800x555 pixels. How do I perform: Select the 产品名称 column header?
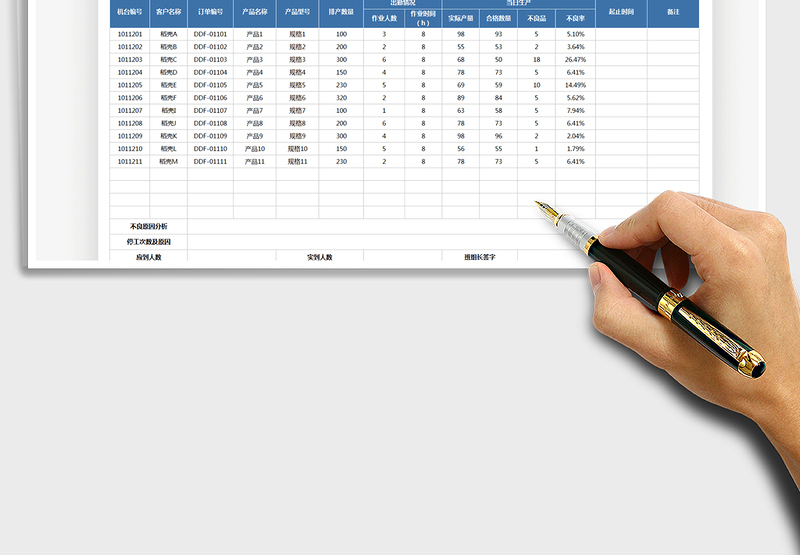pos(255,13)
